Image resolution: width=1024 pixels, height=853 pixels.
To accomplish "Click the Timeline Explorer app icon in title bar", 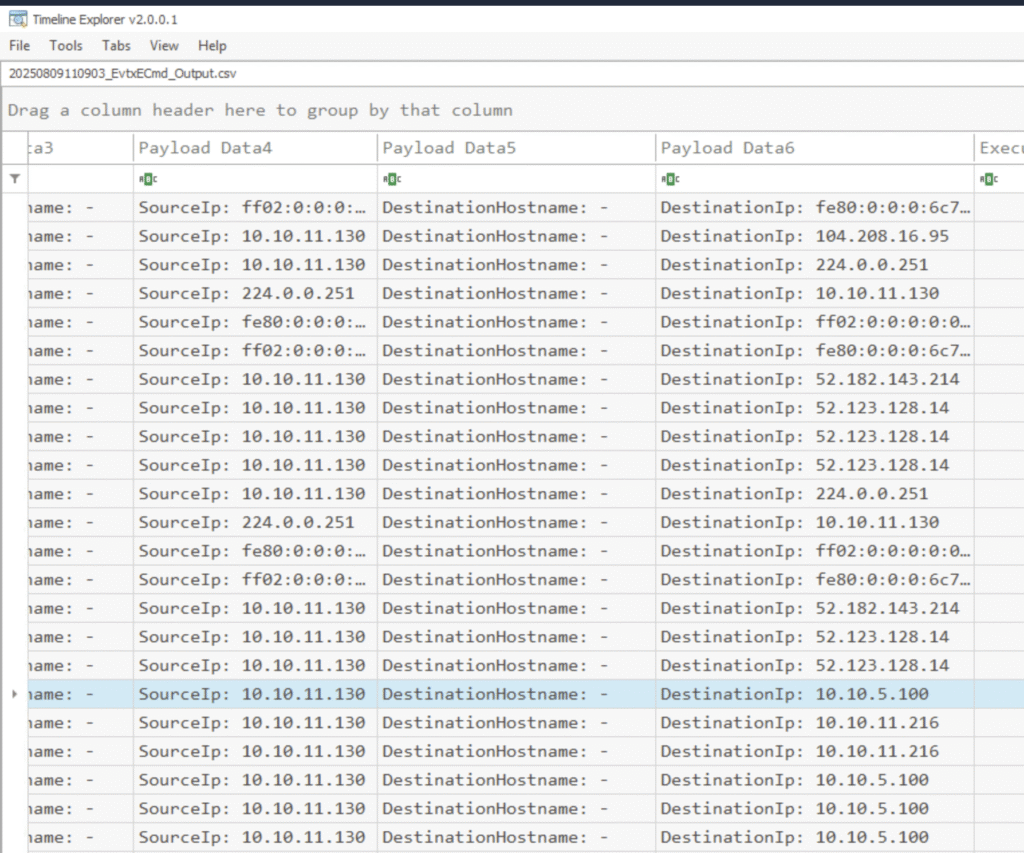I will (x=17, y=19).
